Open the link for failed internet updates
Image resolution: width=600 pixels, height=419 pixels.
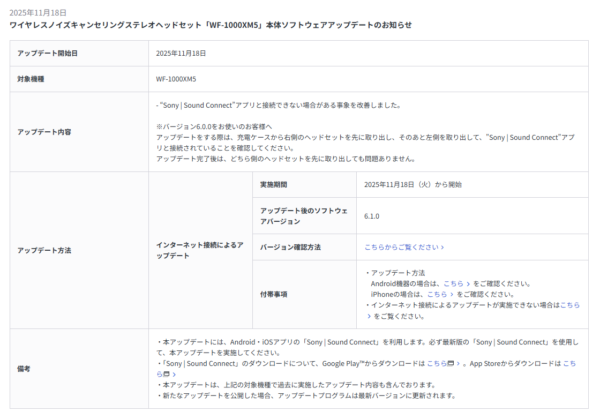tap(569, 305)
